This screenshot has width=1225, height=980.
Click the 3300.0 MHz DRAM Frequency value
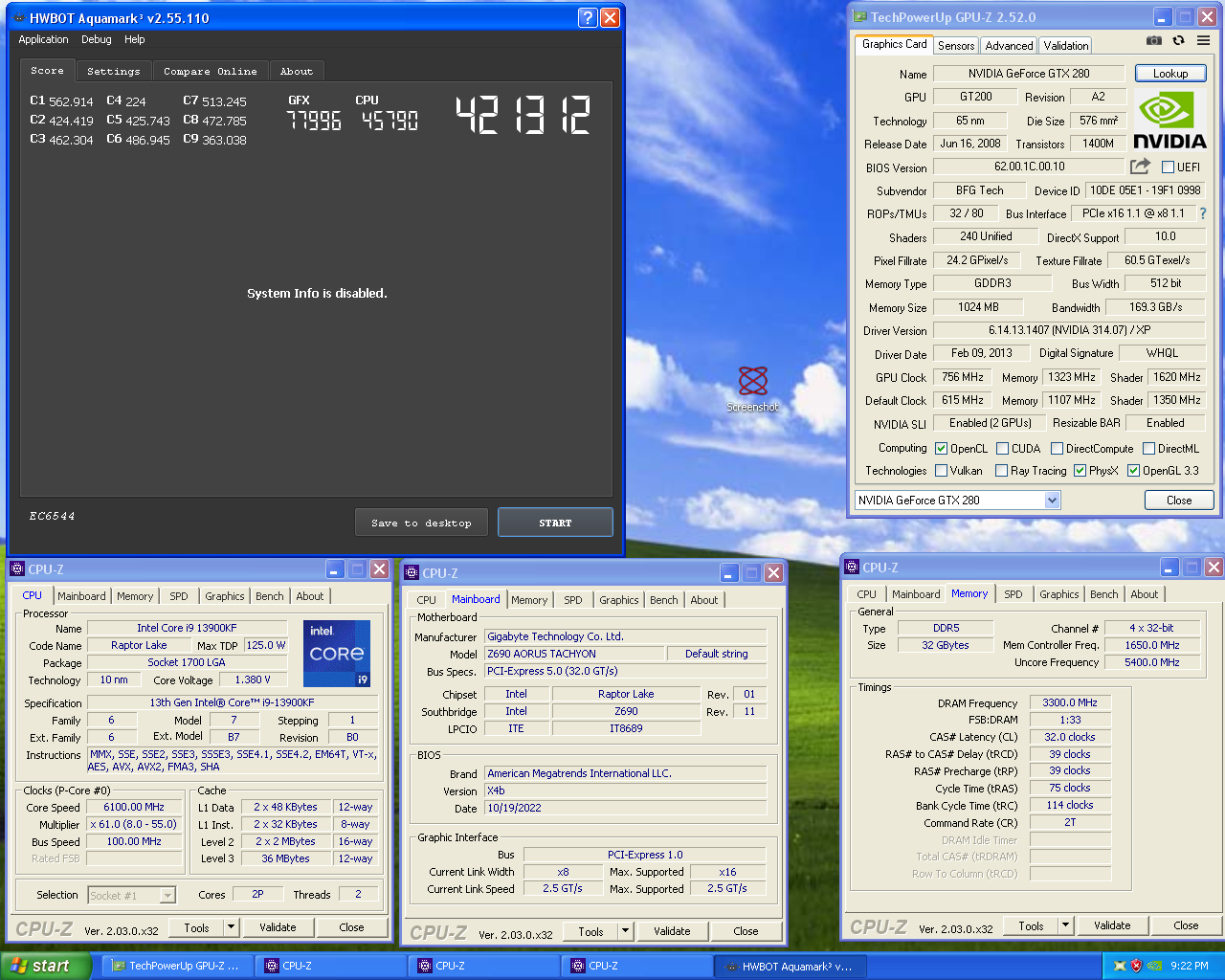point(1070,702)
